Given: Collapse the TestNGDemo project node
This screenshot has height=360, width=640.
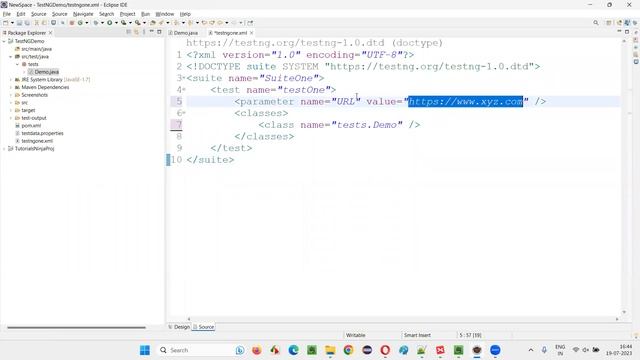Looking at the screenshot, I should (4, 41).
